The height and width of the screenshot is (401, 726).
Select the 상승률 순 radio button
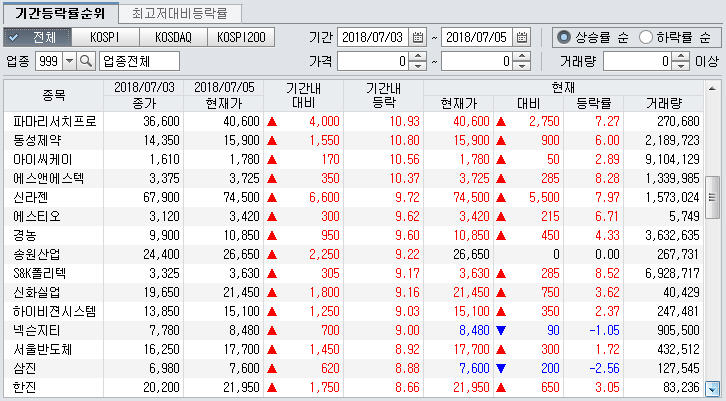point(565,37)
